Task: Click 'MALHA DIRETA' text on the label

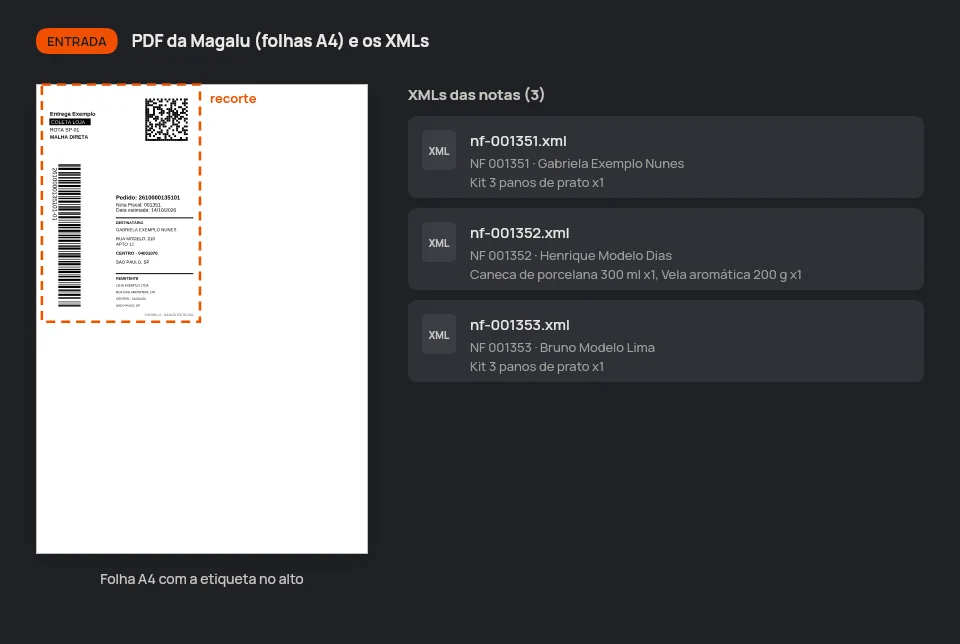Action: (69, 137)
